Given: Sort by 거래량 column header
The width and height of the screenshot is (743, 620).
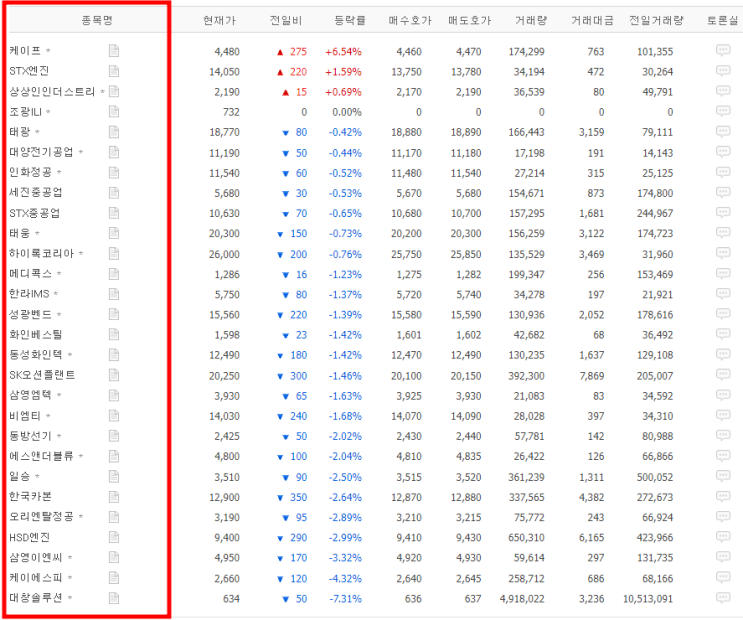Looking at the screenshot, I should click(531, 20).
